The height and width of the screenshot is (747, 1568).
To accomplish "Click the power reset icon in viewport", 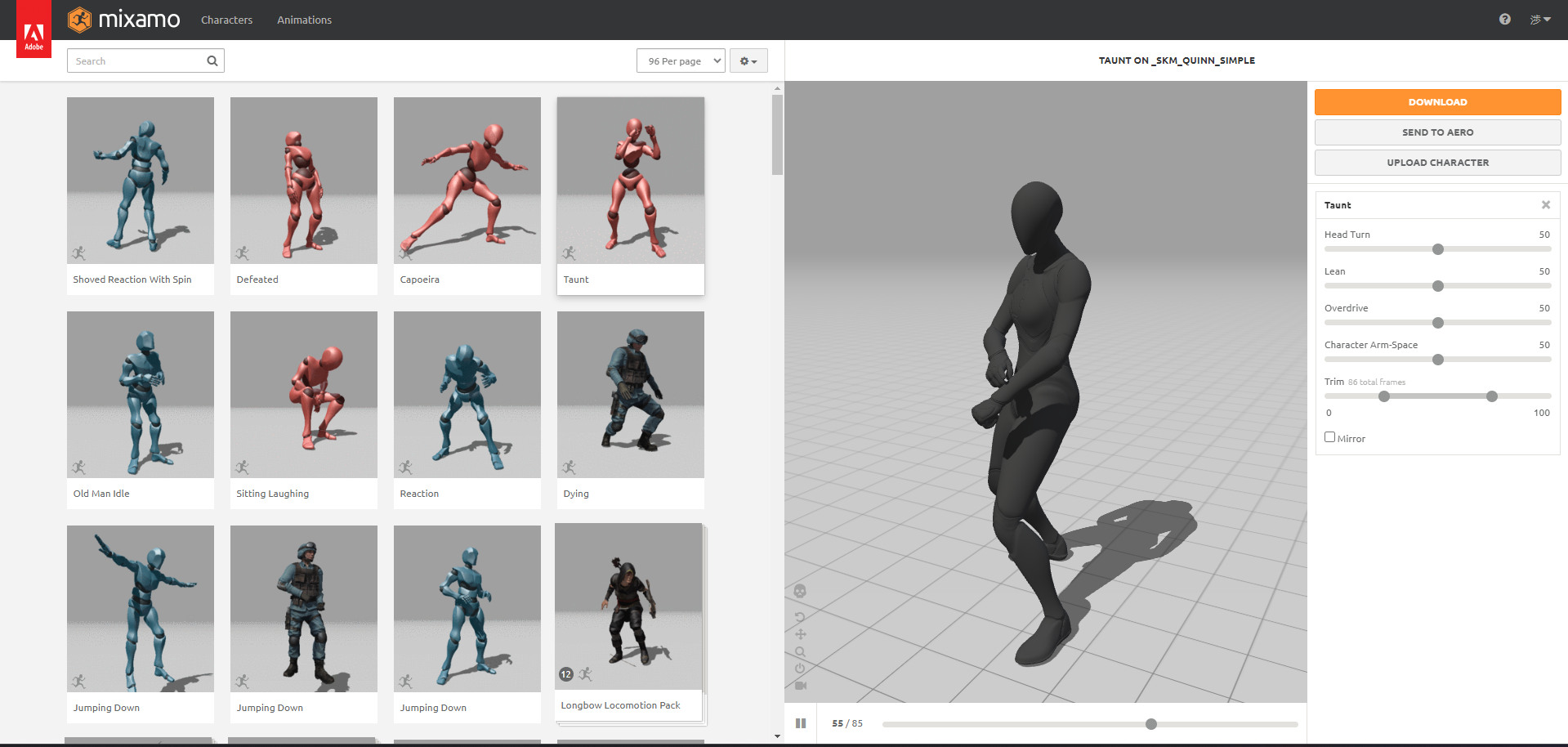I will click(x=800, y=669).
